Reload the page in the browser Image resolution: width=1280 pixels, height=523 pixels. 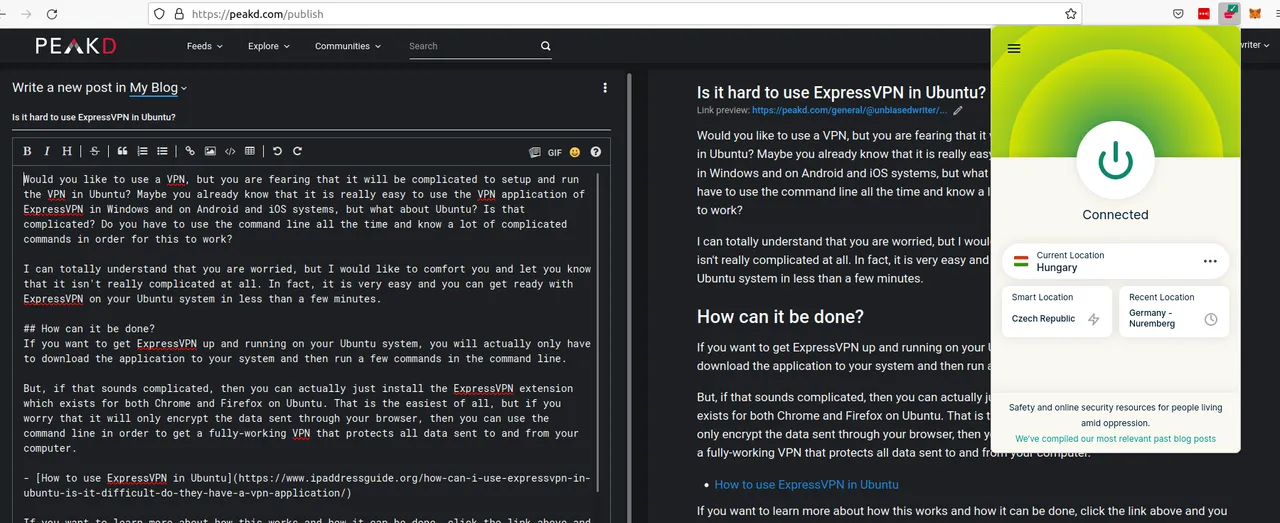pos(52,14)
